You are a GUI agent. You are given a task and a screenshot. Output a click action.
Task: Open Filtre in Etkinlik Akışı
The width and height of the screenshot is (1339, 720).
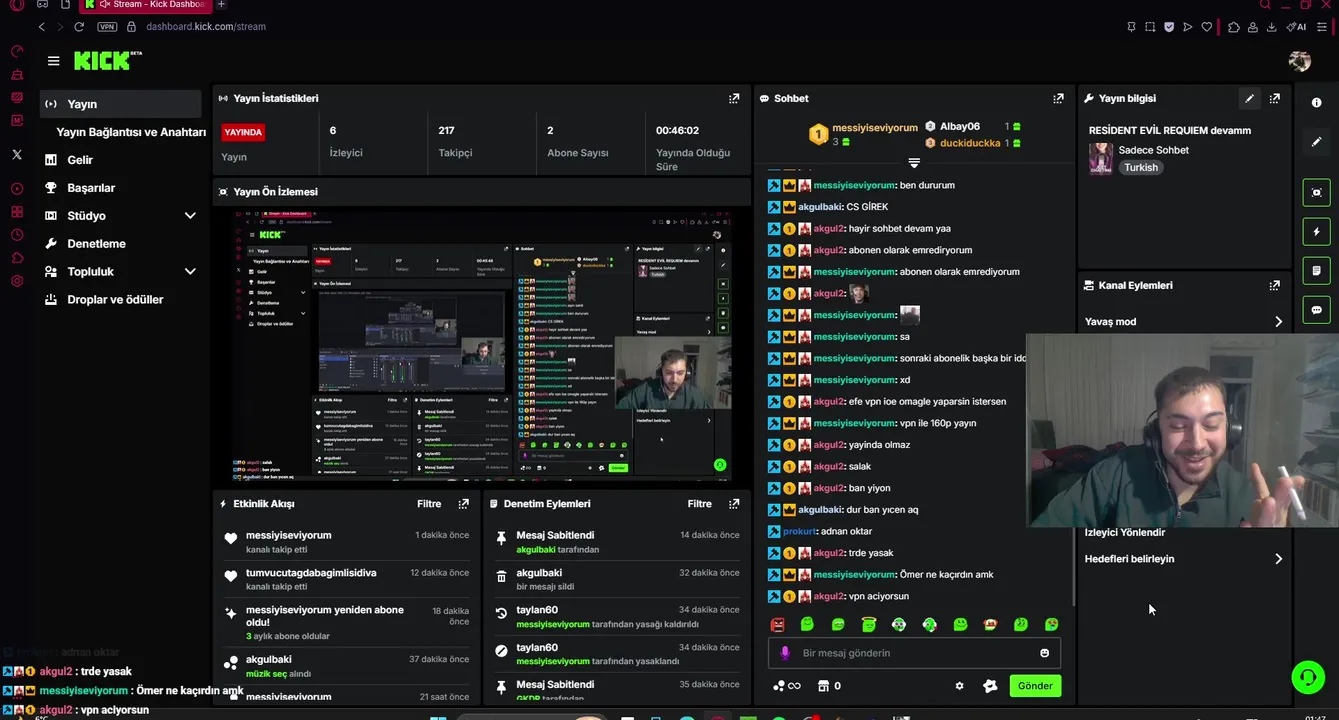[x=429, y=504]
